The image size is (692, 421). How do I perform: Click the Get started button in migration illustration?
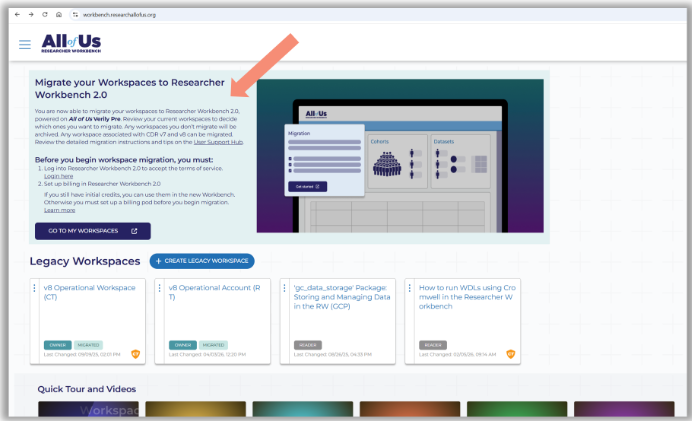308,187
